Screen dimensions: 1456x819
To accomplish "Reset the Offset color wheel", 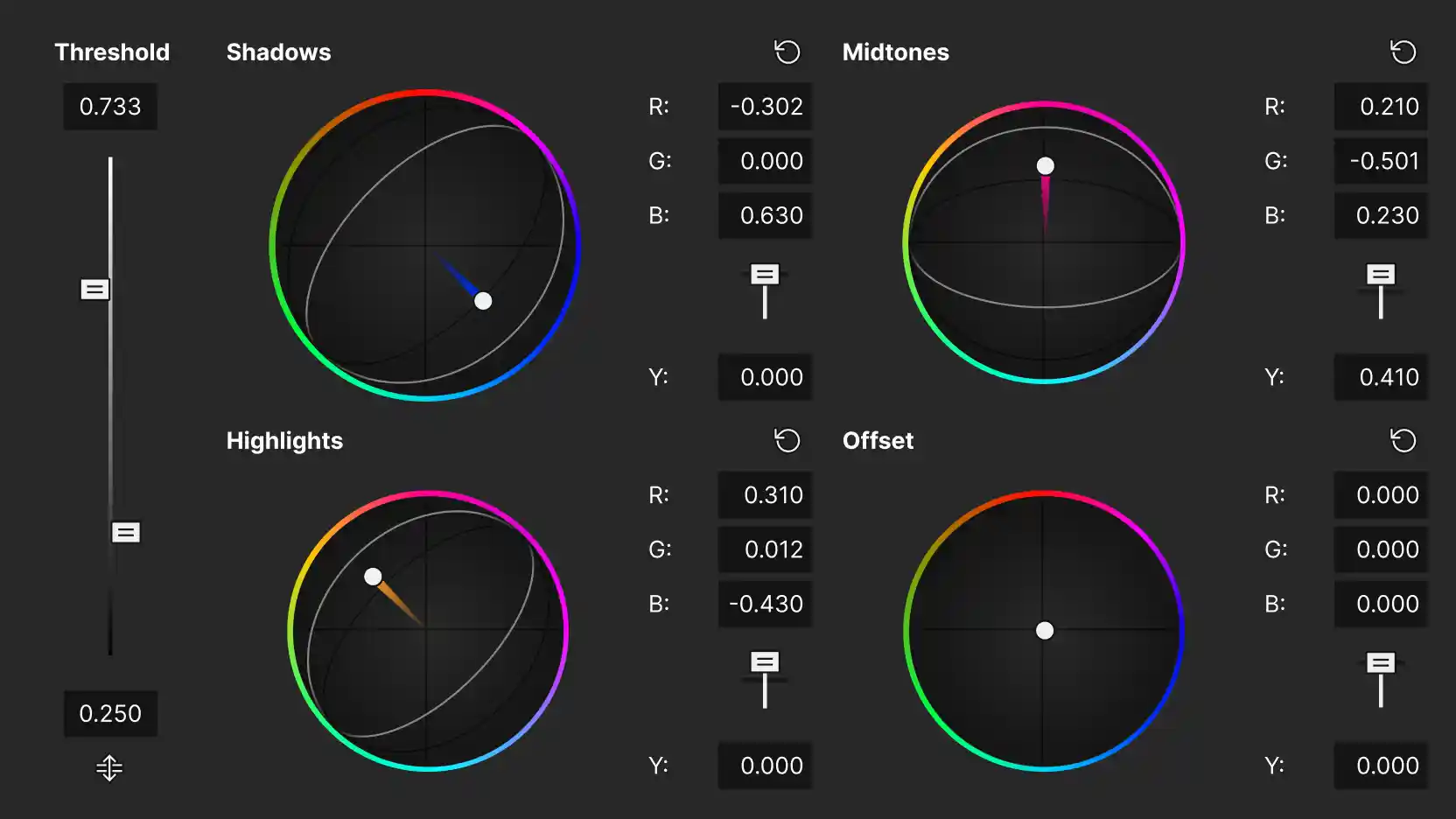I will pos(1403,440).
